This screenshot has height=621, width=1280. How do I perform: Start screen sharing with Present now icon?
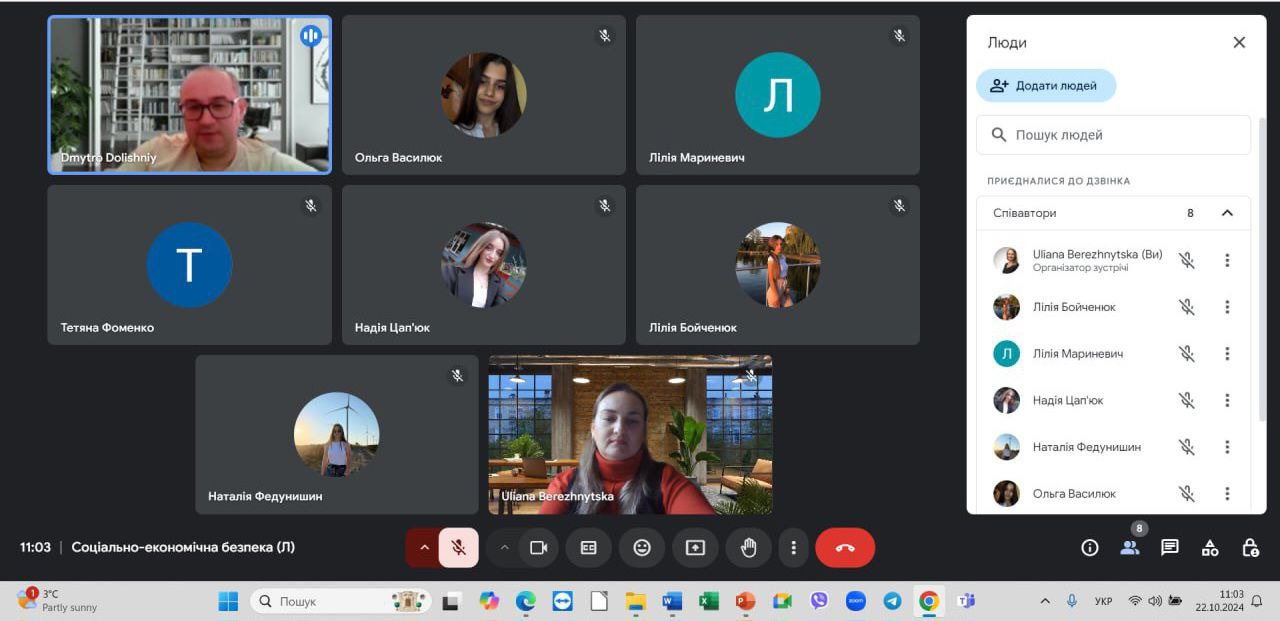[x=695, y=547]
